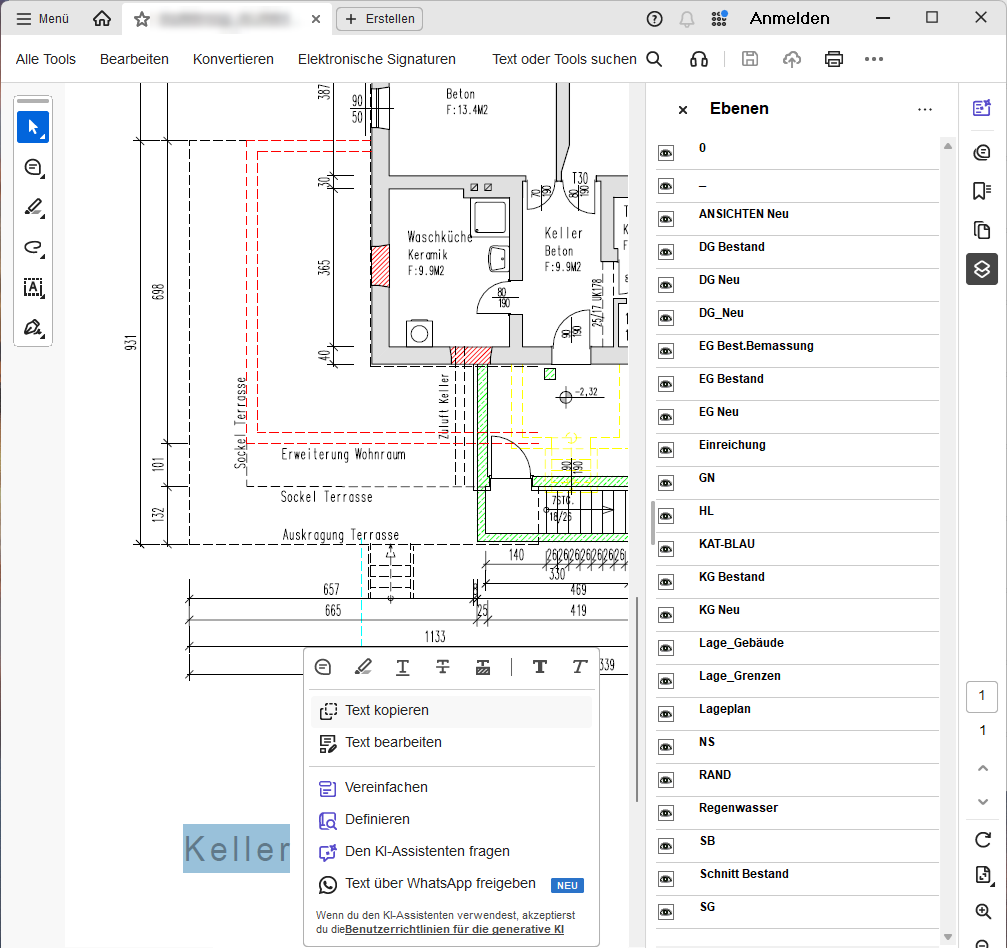Viewport: 1007px width, 948px height.
Task: Open notifications bell
Action: 687,19
